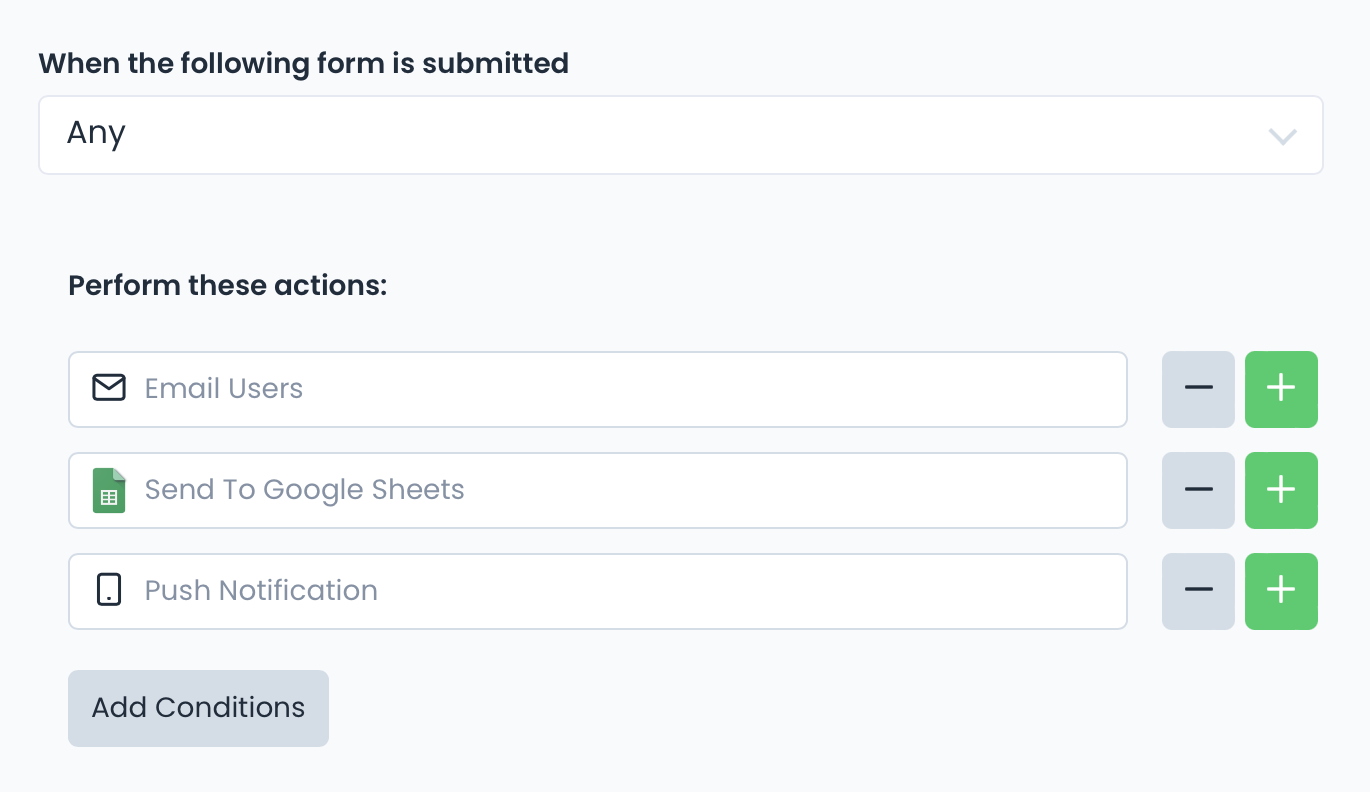The height and width of the screenshot is (792, 1370).
Task: Click the envelope icon in Email Users row
Action: (109, 389)
